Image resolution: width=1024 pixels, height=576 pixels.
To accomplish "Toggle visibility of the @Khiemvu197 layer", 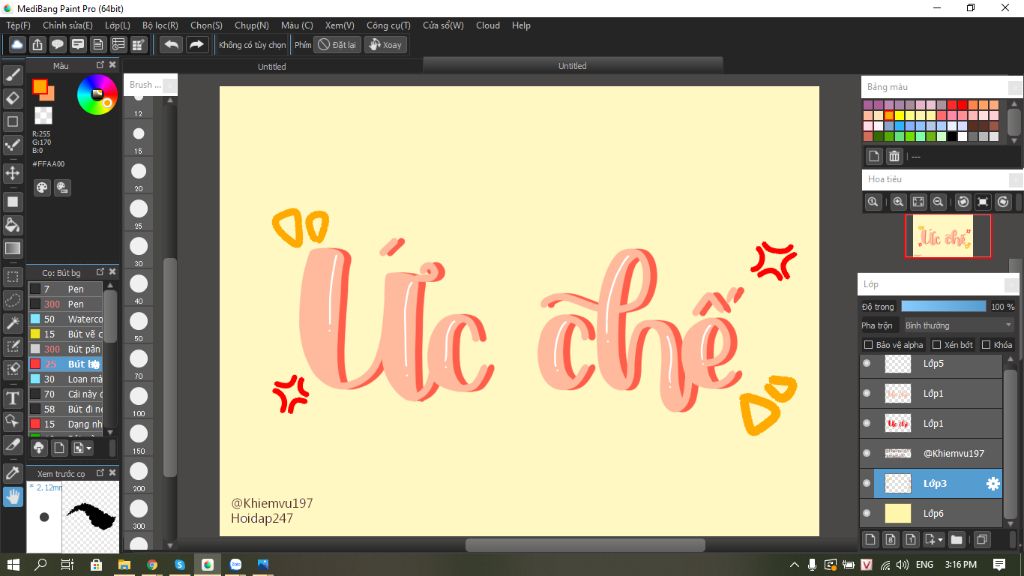I will point(867,453).
